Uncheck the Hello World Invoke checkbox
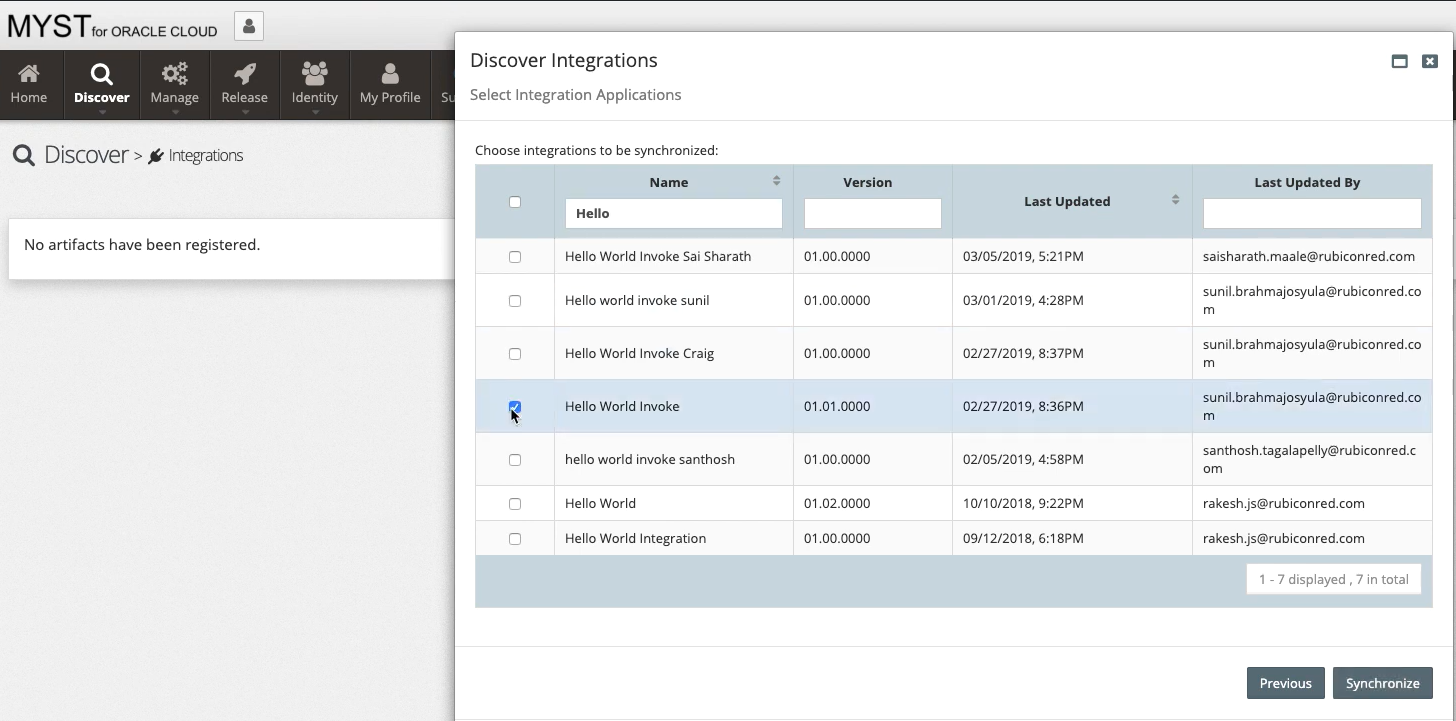 click(x=515, y=406)
